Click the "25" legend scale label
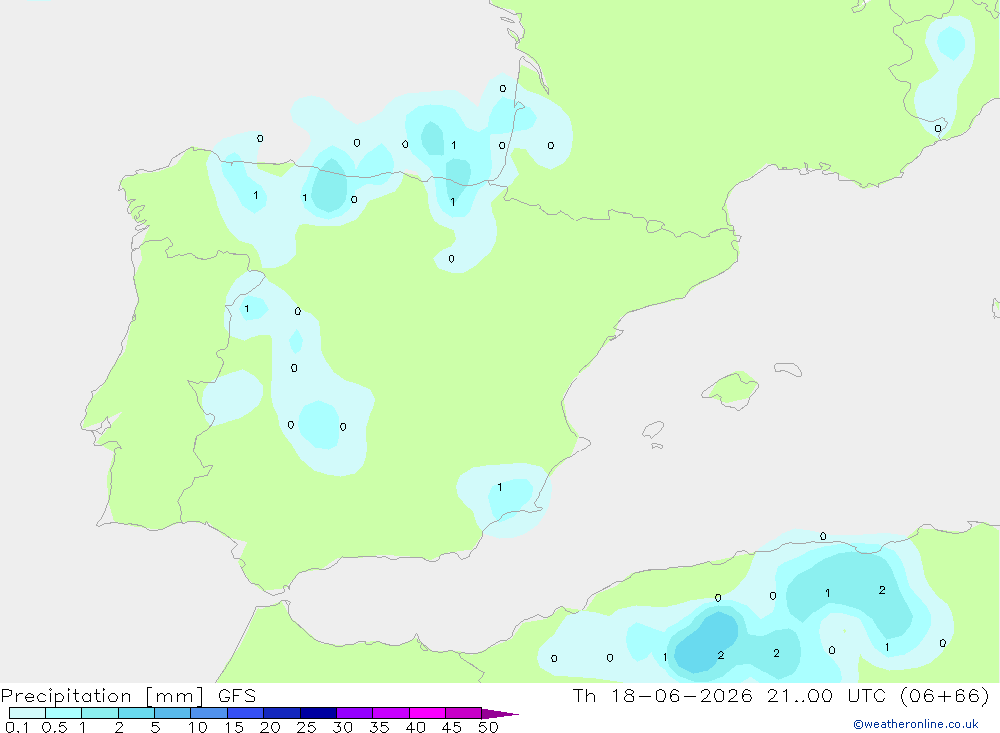The height and width of the screenshot is (733, 1000). tap(306, 727)
